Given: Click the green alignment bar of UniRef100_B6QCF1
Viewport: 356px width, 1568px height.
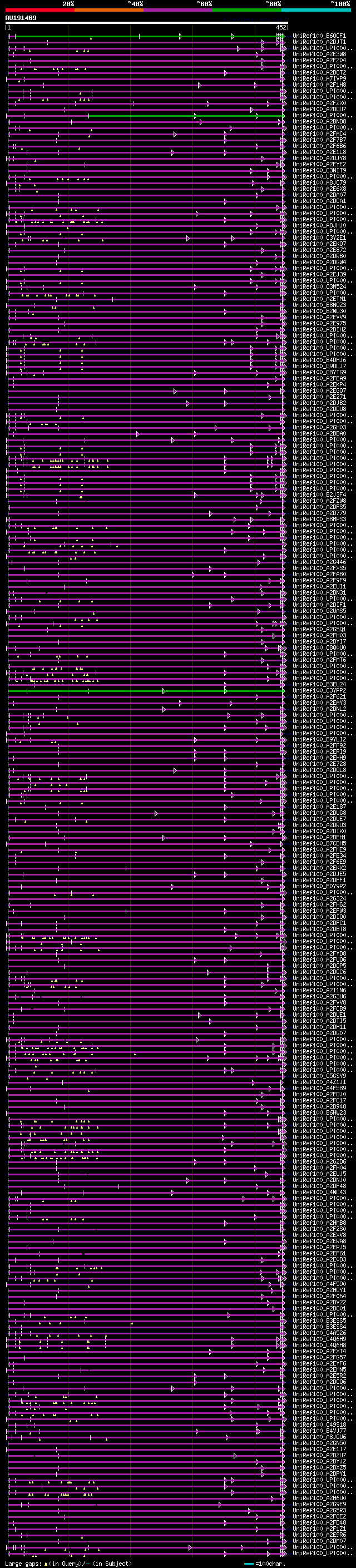Looking at the screenshot, I should click(x=146, y=36).
